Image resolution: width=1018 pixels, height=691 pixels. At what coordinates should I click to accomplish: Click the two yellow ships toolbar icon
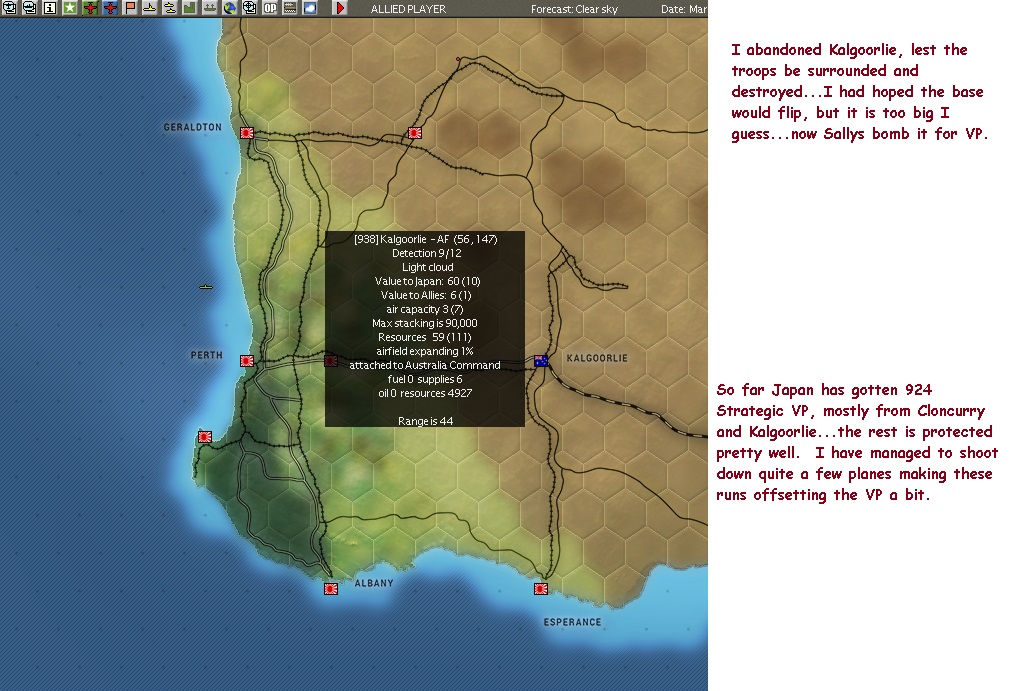click(169, 8)
